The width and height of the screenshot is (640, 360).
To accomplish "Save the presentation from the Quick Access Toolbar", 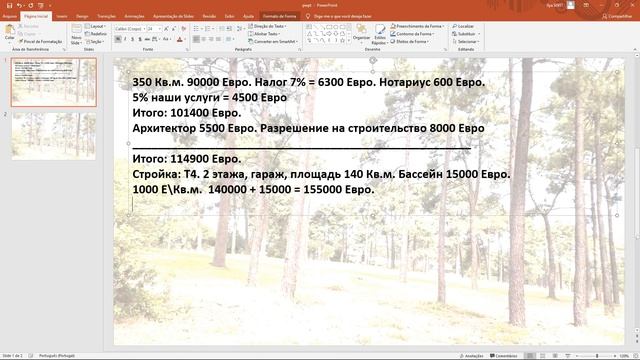I will tap(9, 5).
